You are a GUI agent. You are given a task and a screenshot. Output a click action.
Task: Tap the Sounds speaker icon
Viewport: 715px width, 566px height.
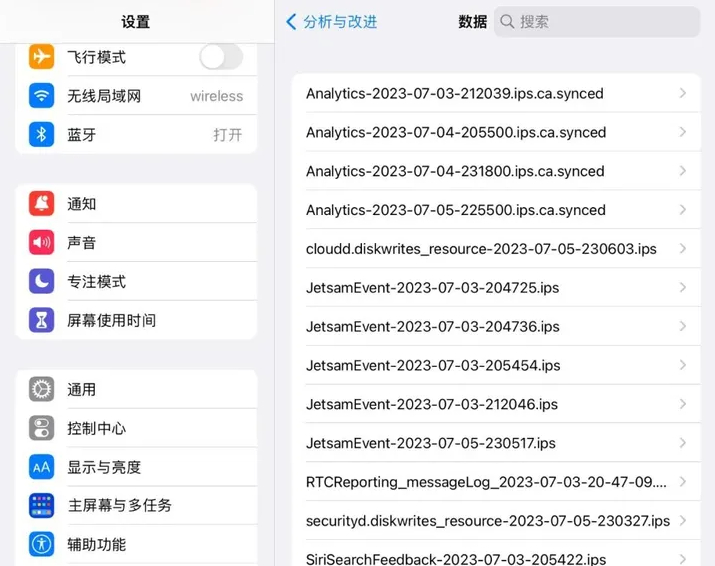tap(41, 243)
